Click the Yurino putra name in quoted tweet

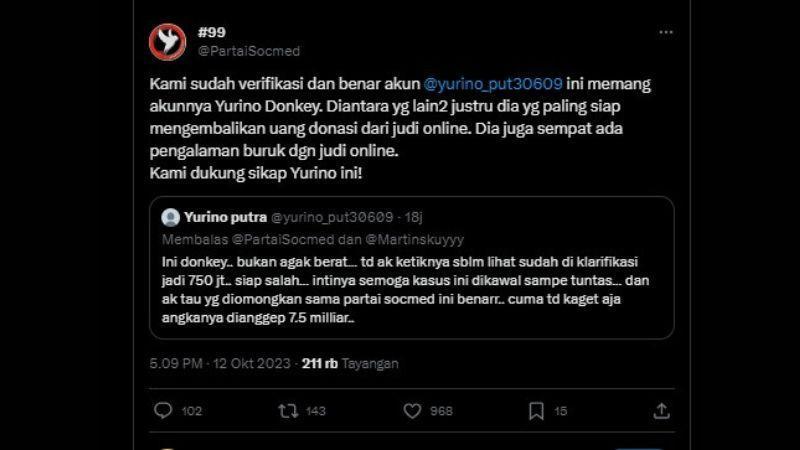tap(226, 217)
